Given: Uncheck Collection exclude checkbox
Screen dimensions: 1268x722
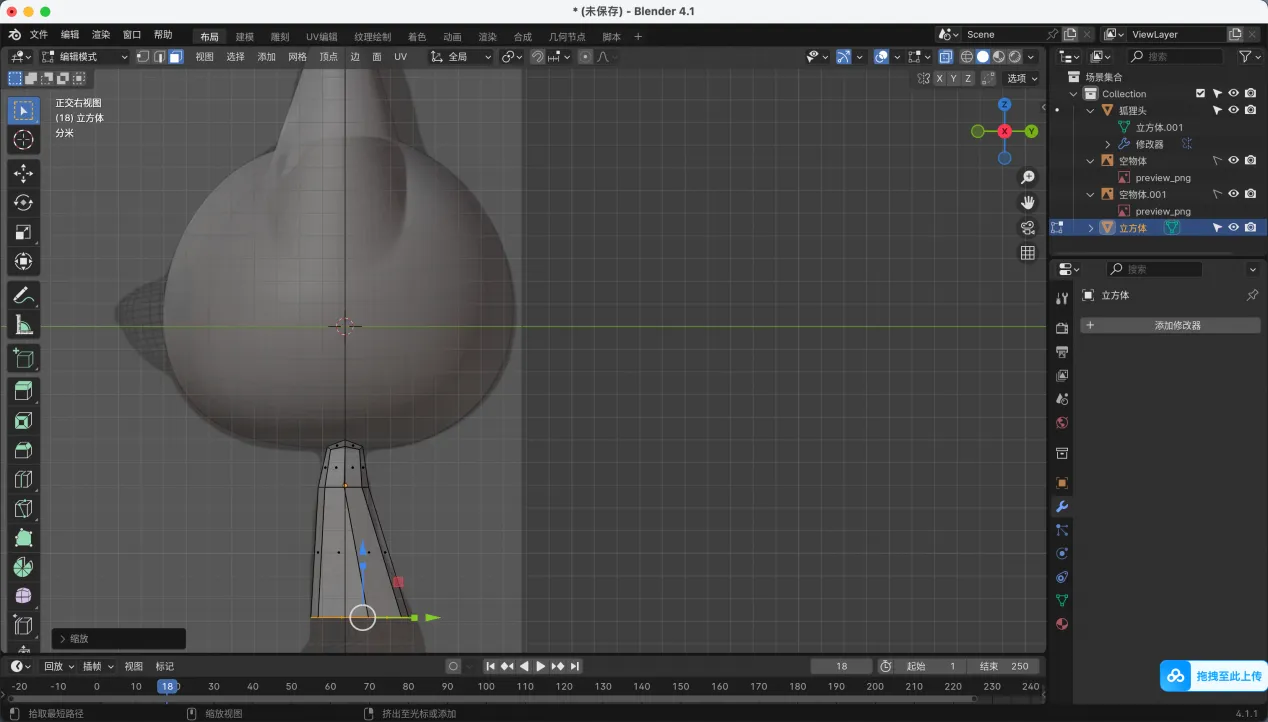Looking at the screenshot, I should coord(1200,93).
